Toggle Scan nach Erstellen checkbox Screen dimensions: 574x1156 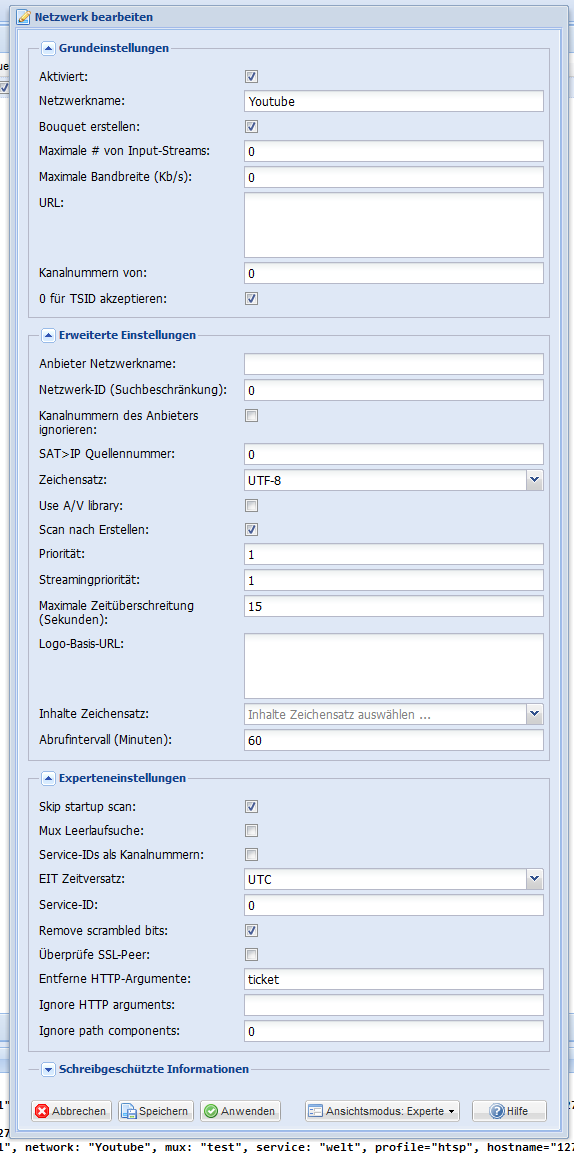coord(251,529)
